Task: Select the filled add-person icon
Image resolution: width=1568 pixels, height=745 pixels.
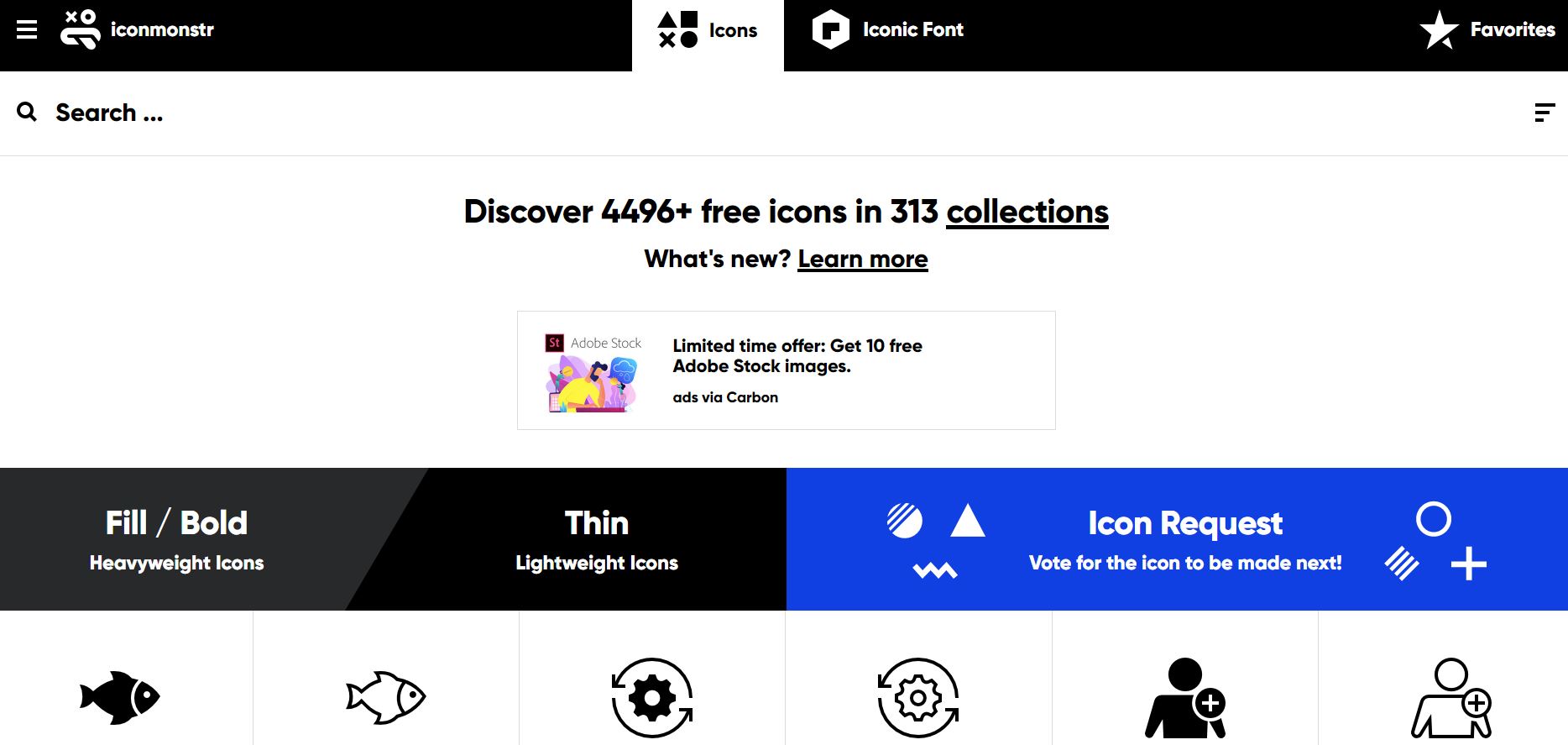Action: (1186, 695)
